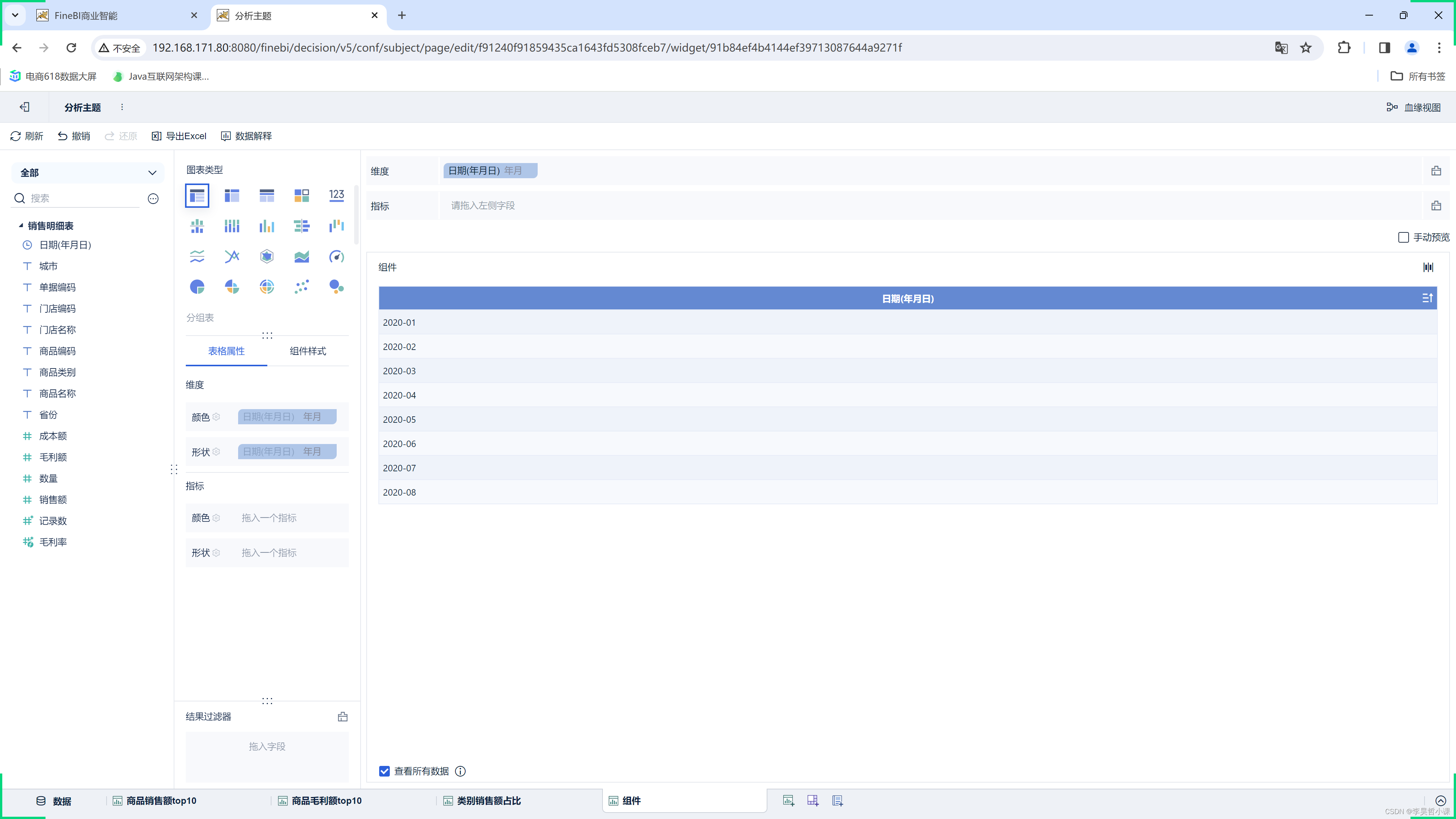1456x819 pixels.
Task: Open the 日期(年月日) 年月 dimension field dropdown
Action: pos(490,171)
